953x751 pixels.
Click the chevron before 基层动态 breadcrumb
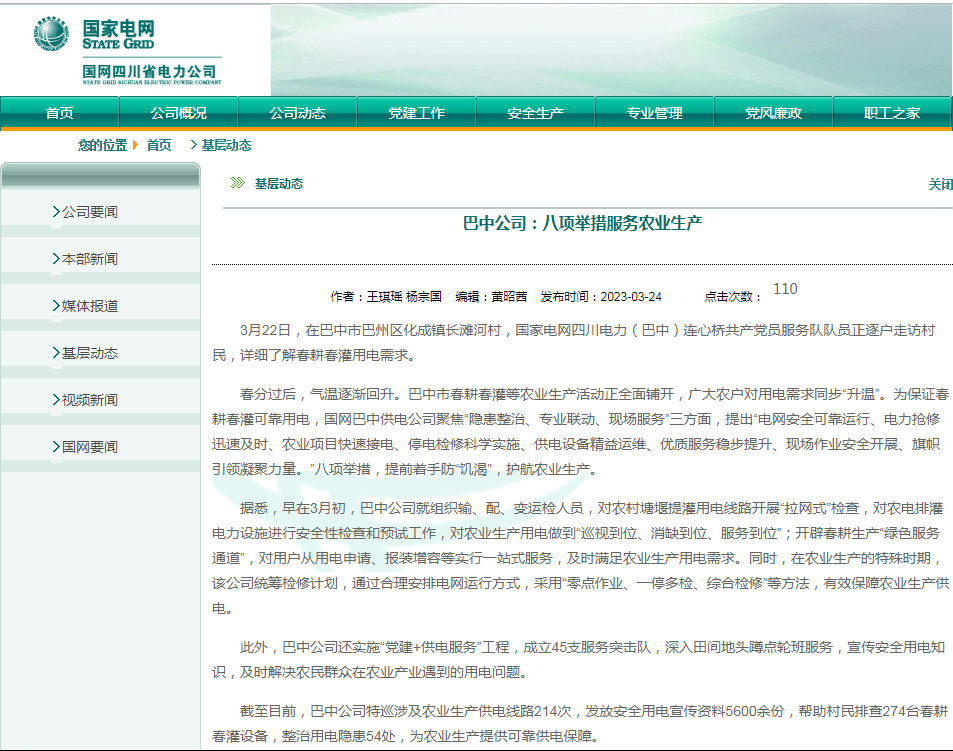194,145
